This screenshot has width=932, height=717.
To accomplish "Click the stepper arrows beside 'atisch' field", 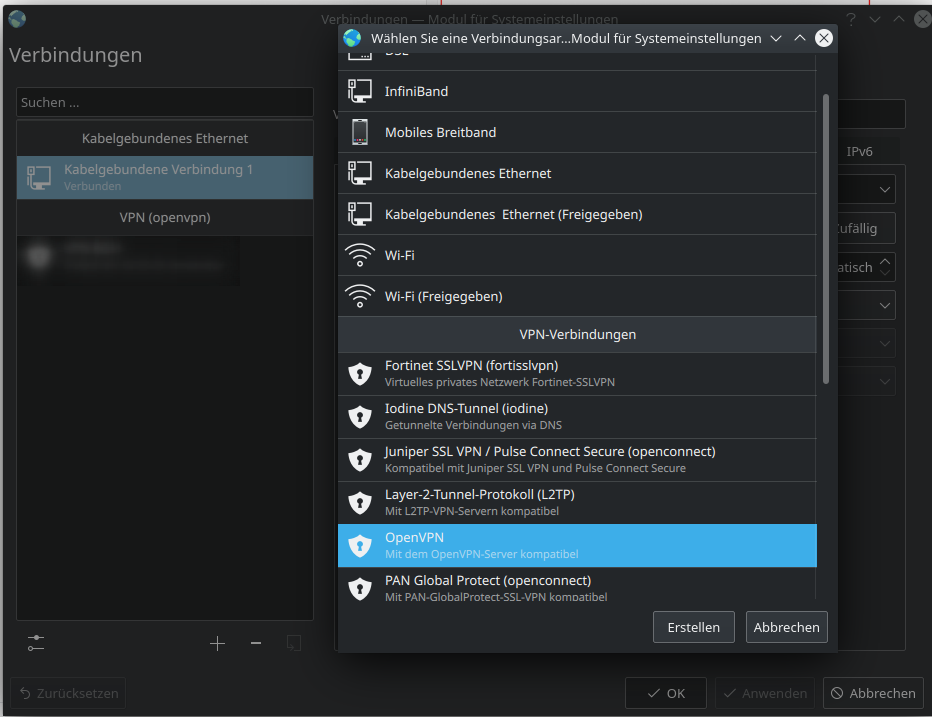I will pos(886,267).
